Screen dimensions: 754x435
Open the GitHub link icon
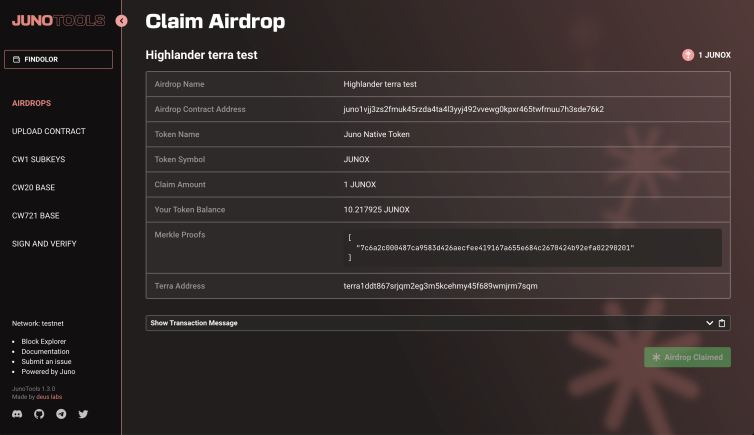coord(39,414)
